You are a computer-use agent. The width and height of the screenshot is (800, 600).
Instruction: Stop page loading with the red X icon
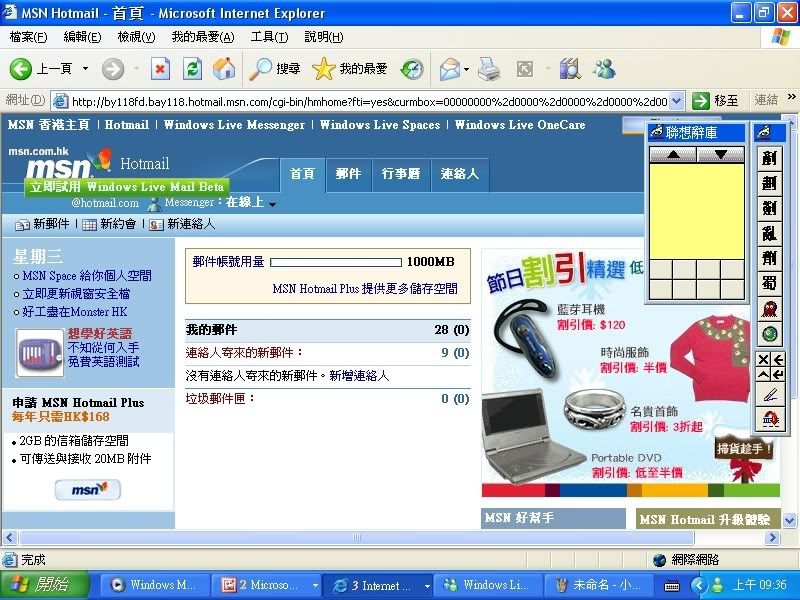tap(160, 69)
